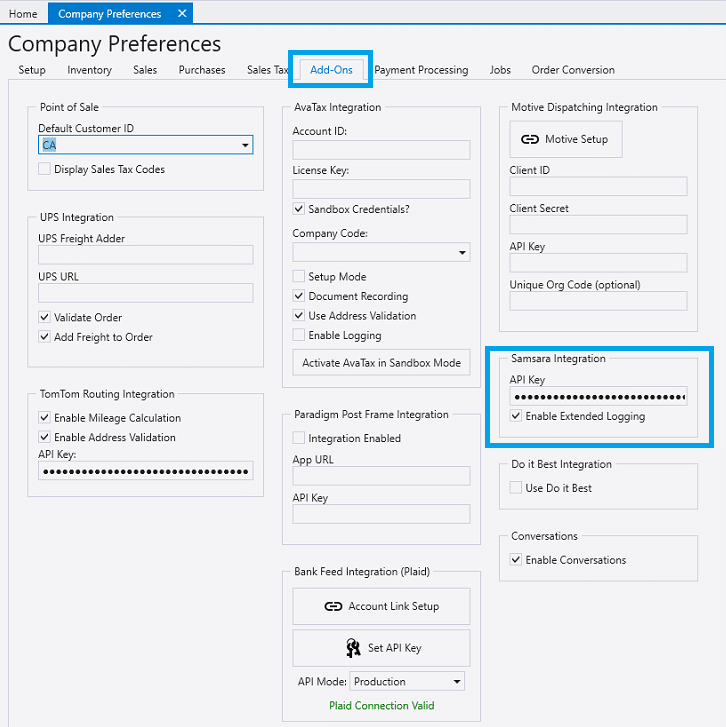Expand the AvaTax Company Code dropdown
The height and width of the screenshot is (727, 726).
point(462,253)
